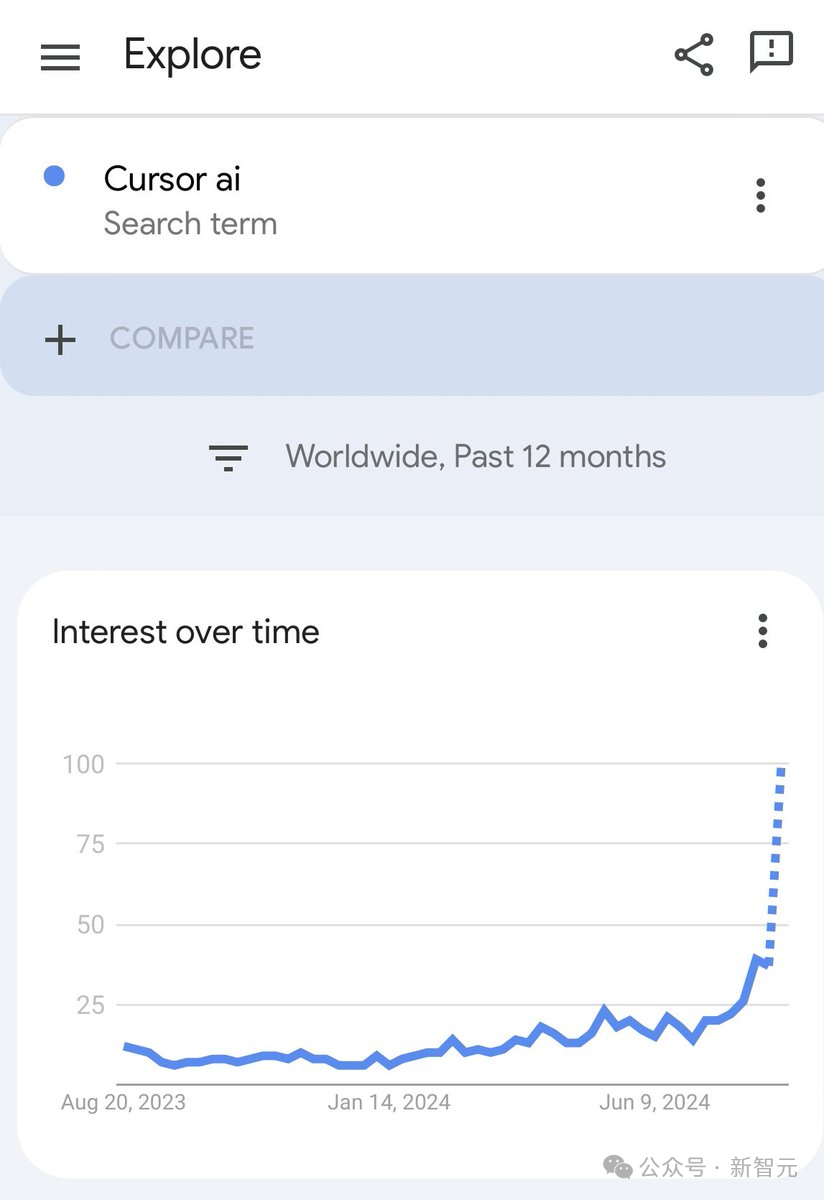Click the blue dot beside Cursor ai

tap(54, 177)
